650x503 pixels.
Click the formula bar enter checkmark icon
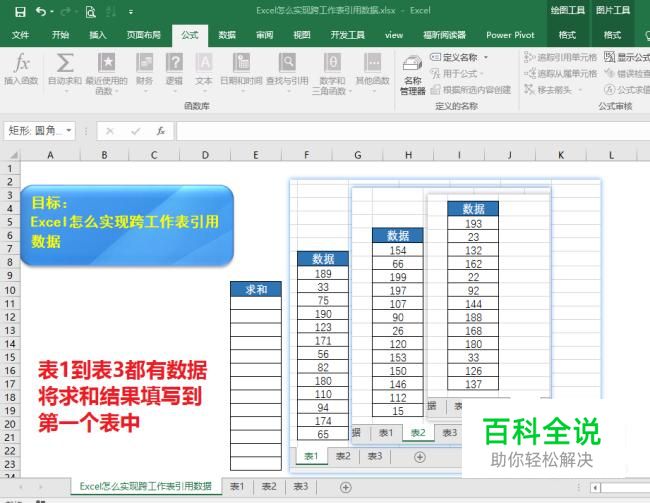point(135,131)
